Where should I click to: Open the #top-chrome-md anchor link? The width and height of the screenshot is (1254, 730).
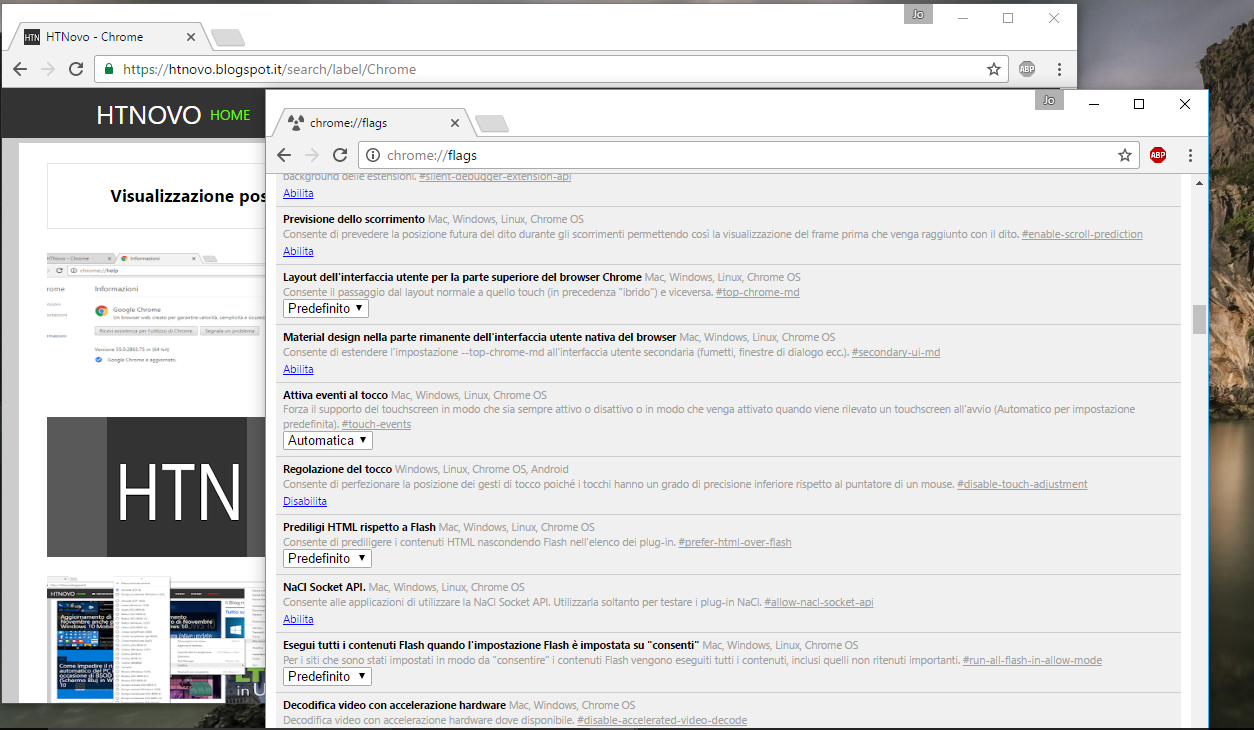(x=757, y=292)
